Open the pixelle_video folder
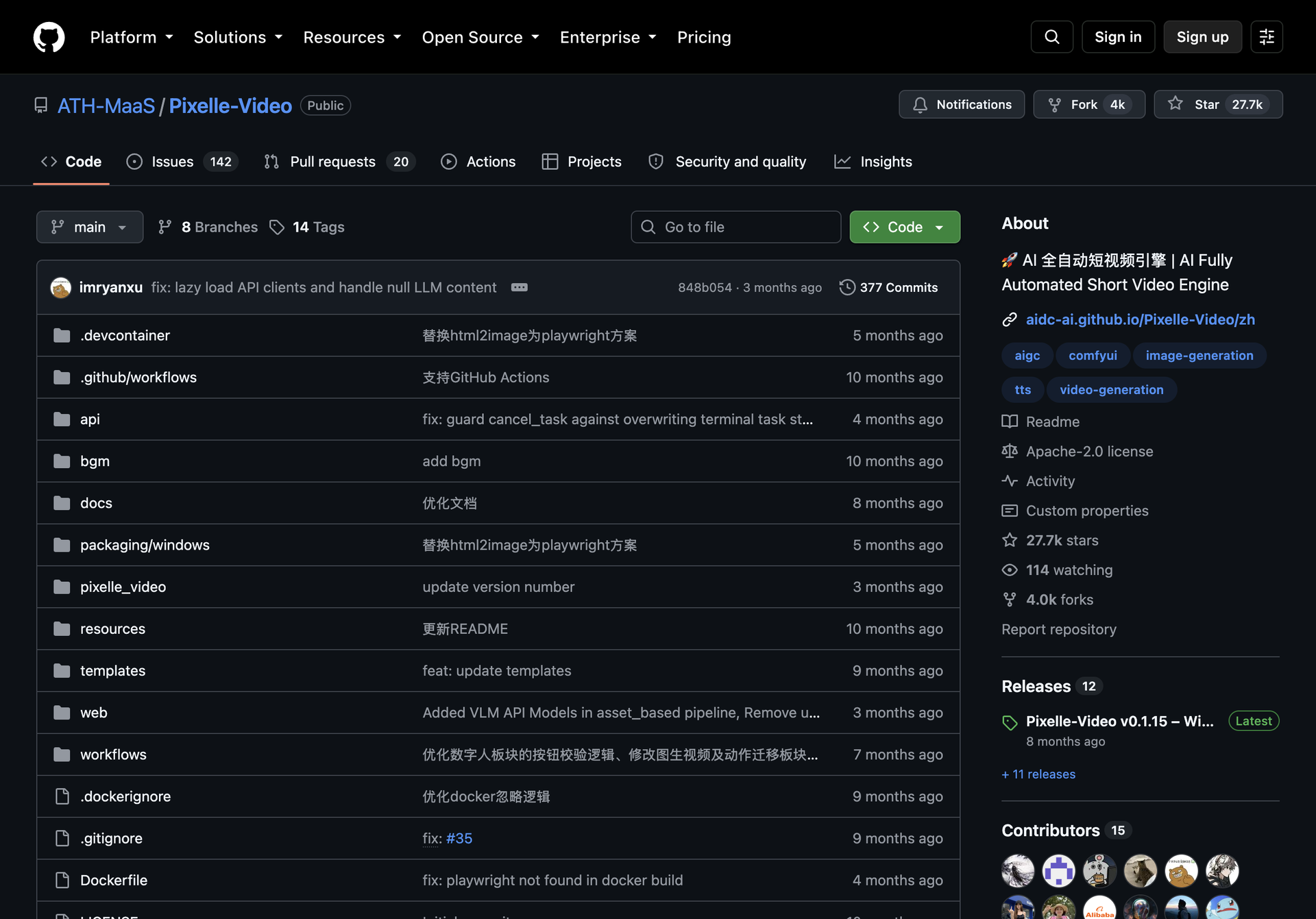Screen dimensions: 1316x919 tap(123, 587)
